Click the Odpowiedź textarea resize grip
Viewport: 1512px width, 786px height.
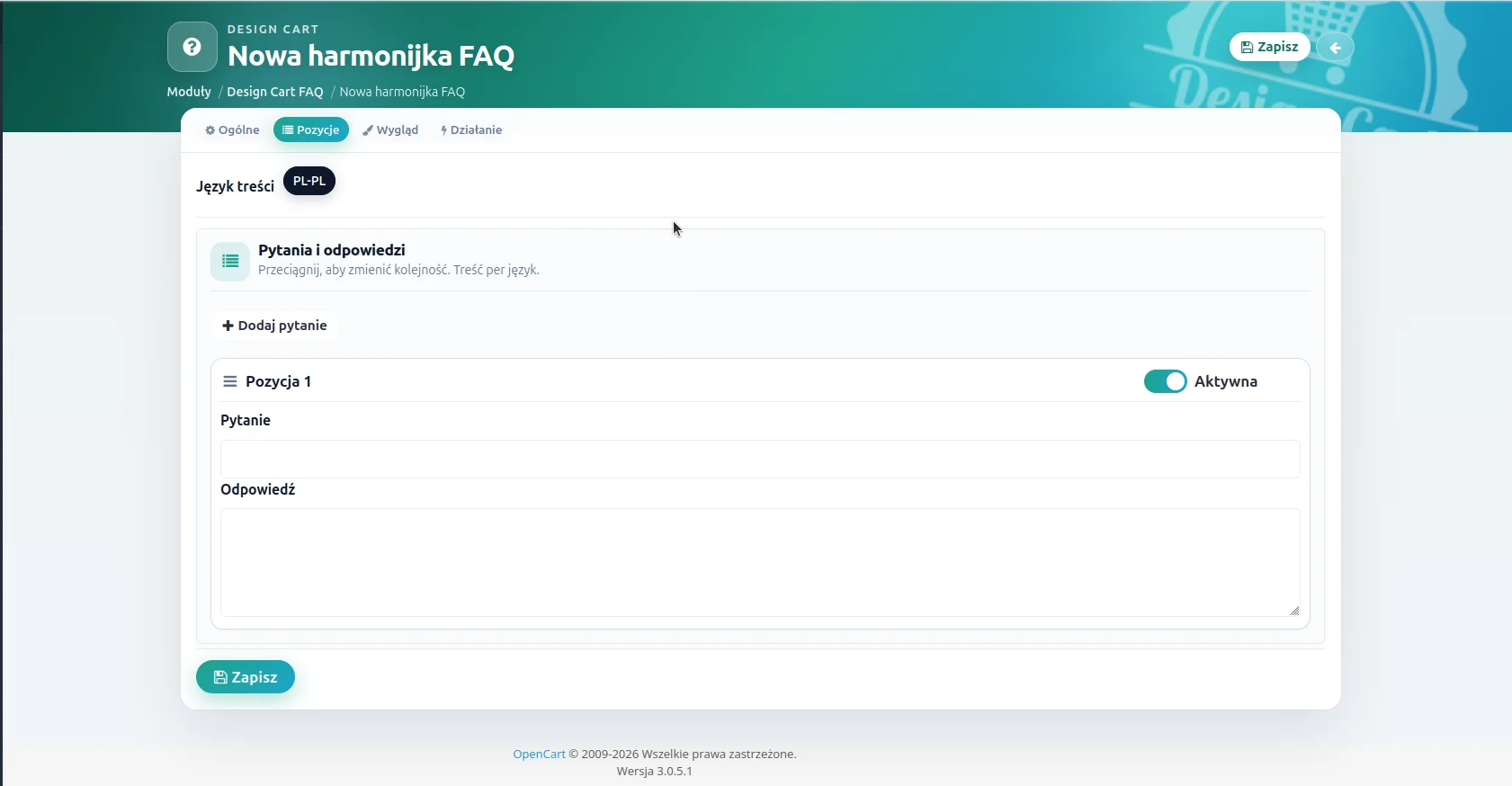pos(1294,611)
